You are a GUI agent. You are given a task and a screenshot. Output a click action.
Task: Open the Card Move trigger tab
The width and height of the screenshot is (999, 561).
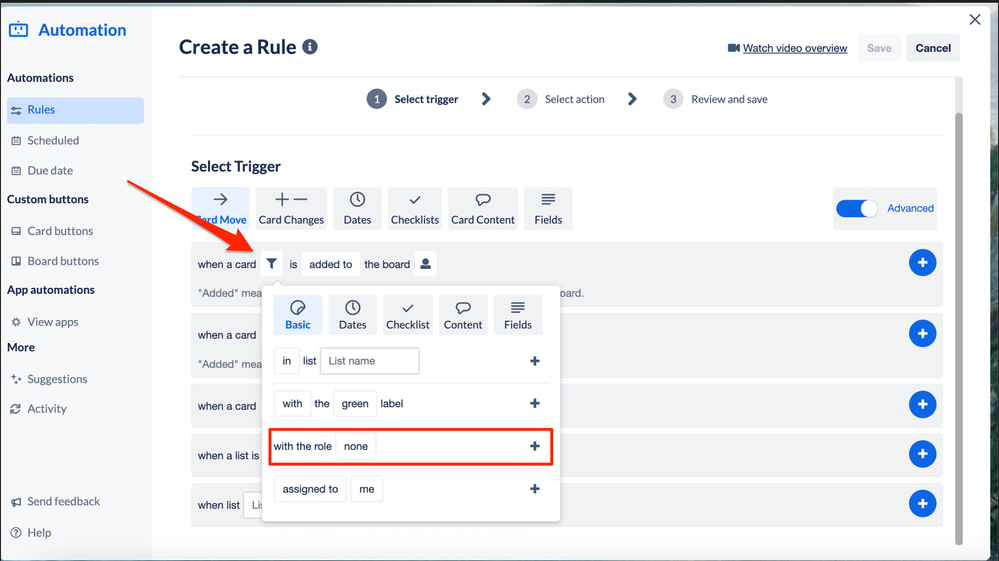pos(220,208)
